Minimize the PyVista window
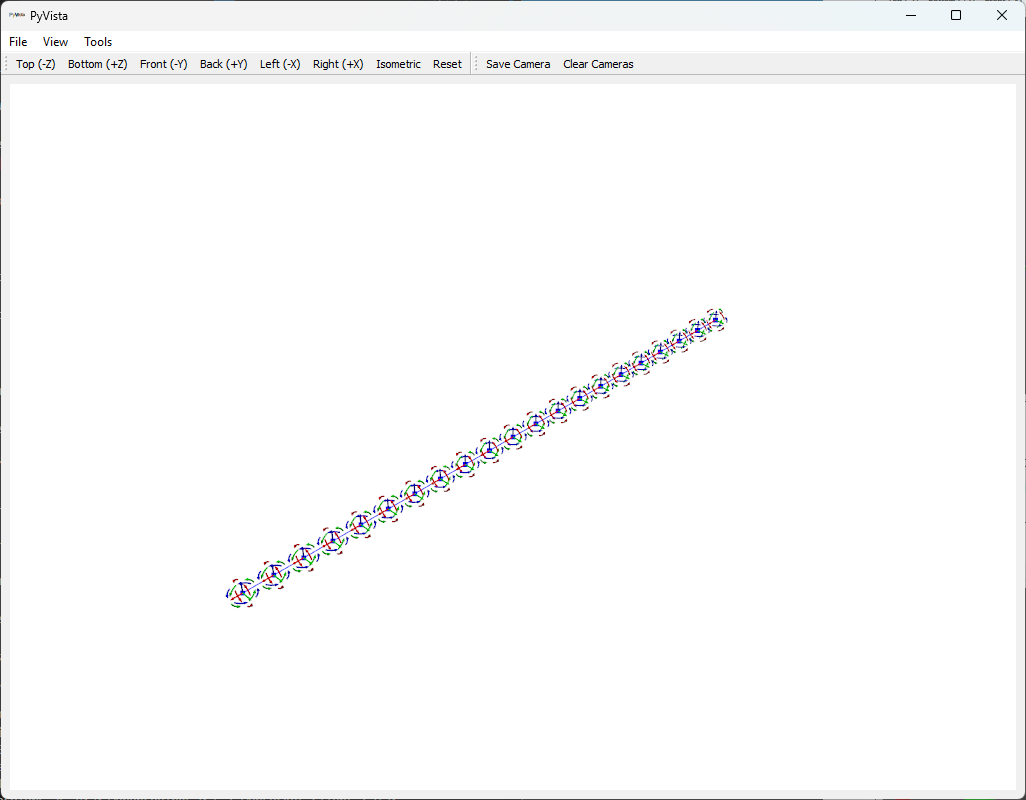Viewport: 1026px width, 800px height. tap(910, 15)
